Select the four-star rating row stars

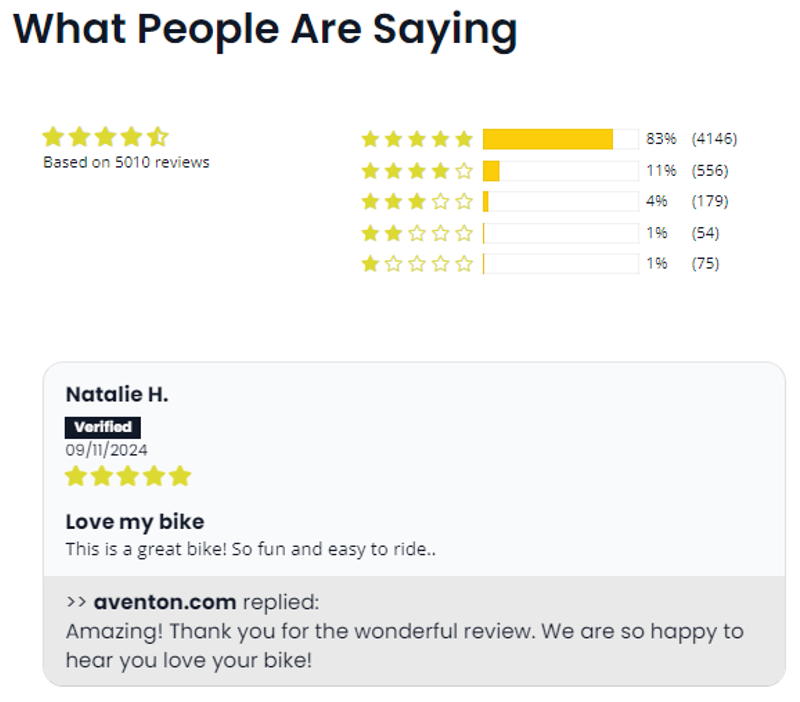pos(417,171)
